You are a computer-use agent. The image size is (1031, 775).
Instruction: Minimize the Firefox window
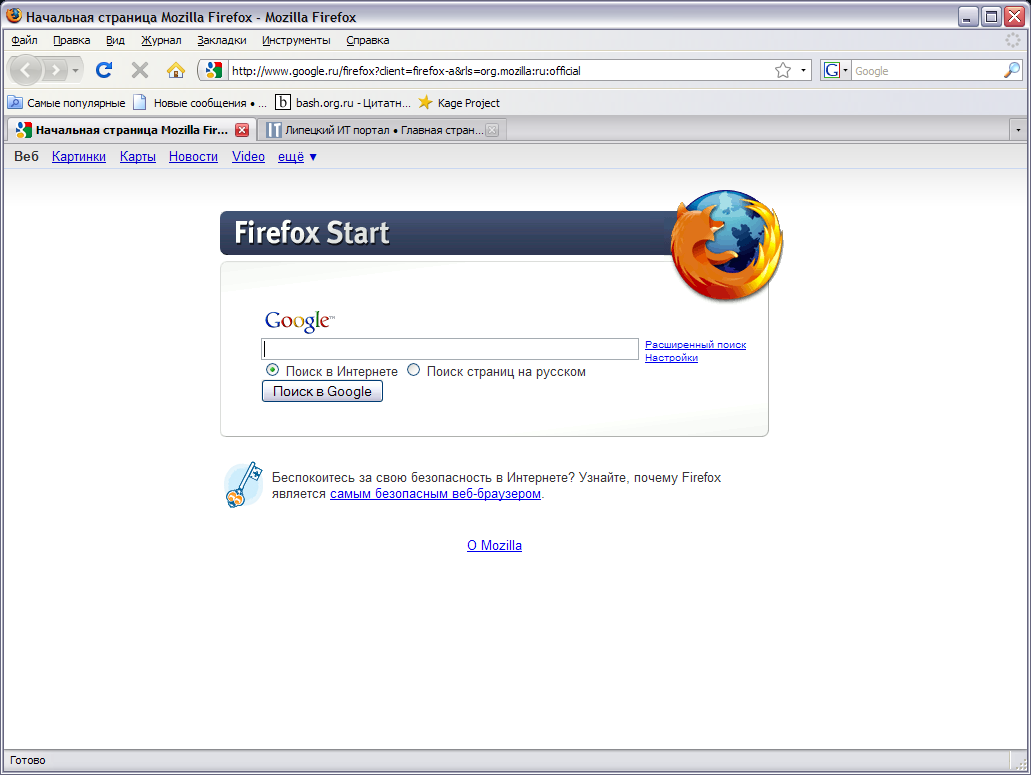(968, 16)
